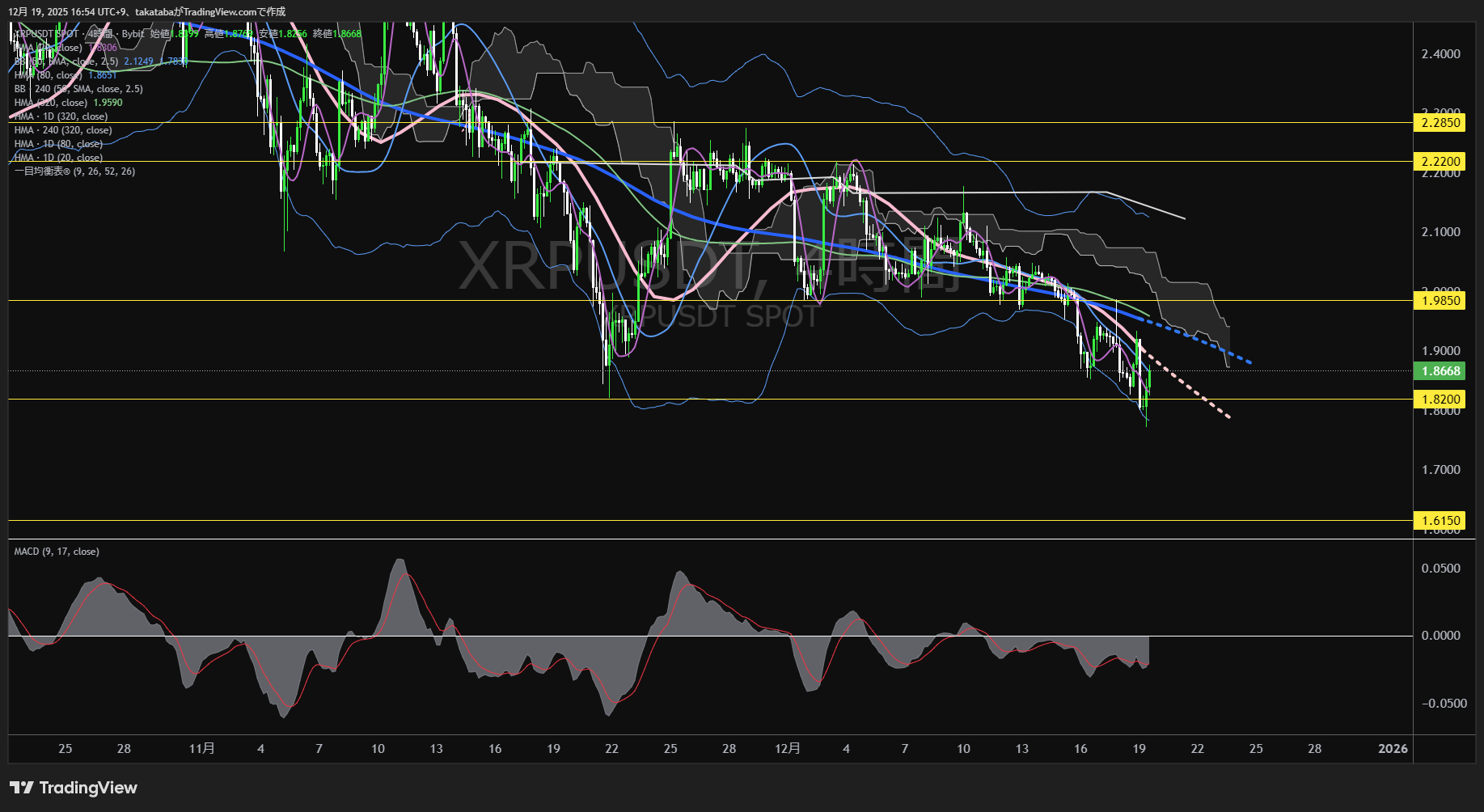Viewport: 1484px width, 812px height.
Task: Click the MACD (9, 17, close) label
Action: coord(55,551)
